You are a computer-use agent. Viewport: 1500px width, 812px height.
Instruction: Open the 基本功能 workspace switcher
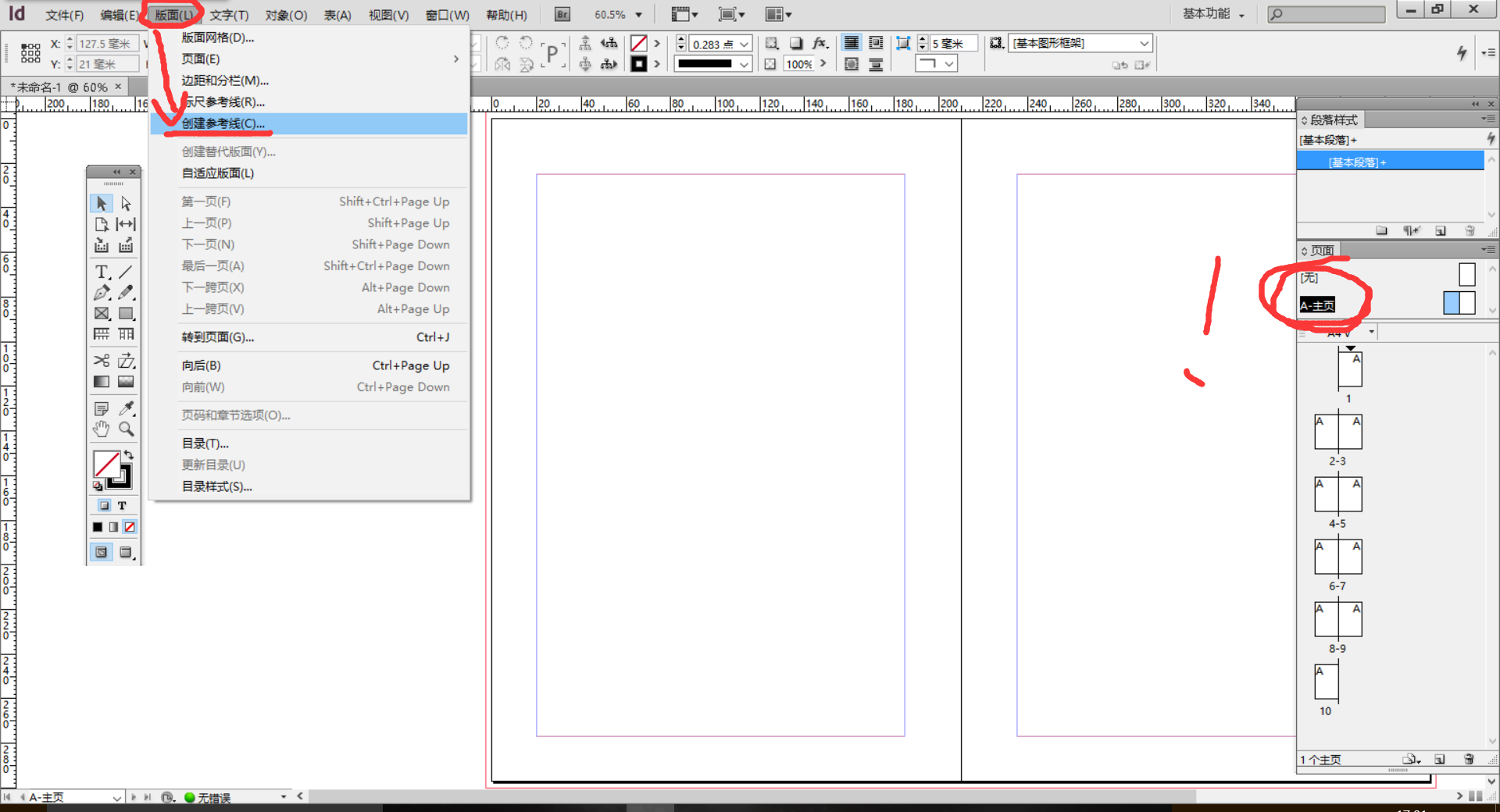click(x=1213, y=14)
